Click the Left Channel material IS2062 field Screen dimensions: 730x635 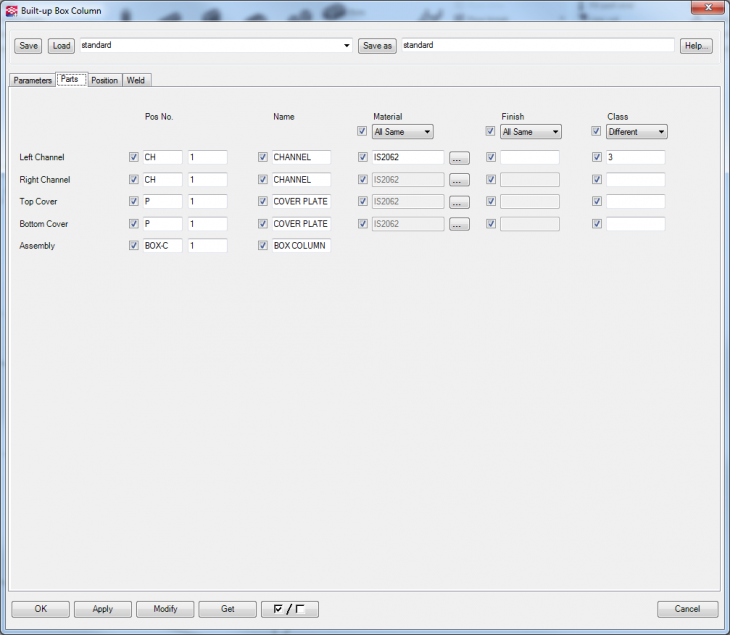click(406, 158)
